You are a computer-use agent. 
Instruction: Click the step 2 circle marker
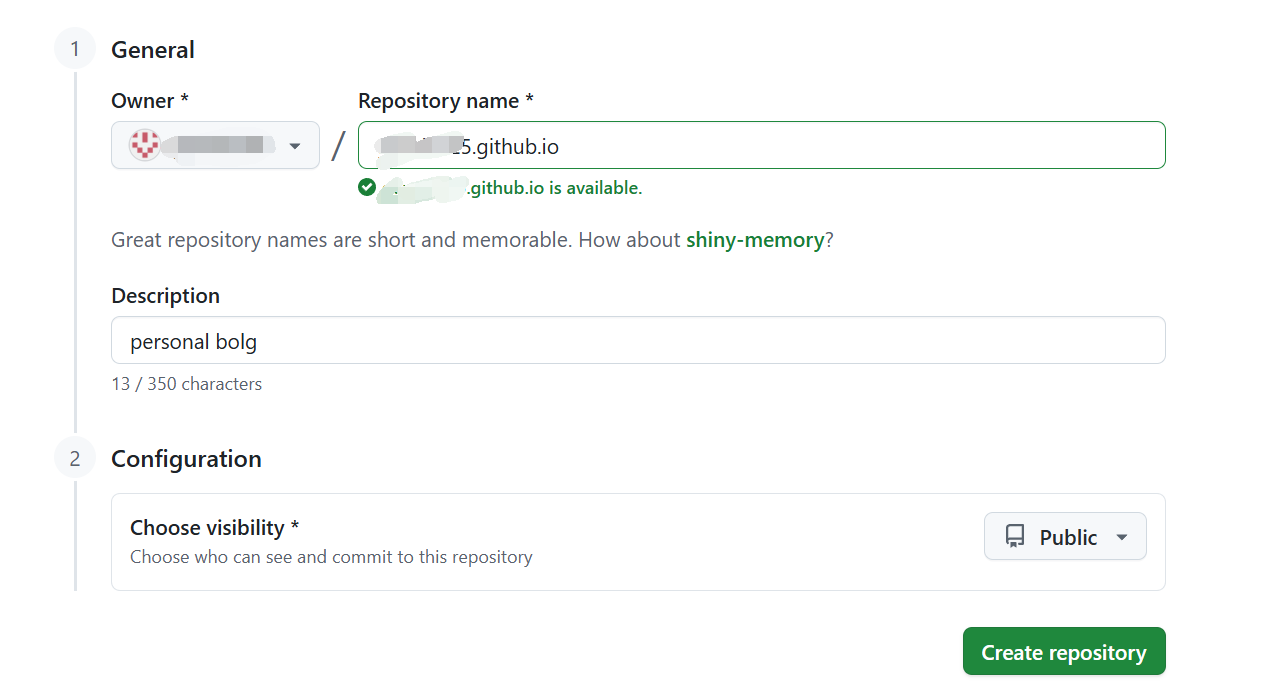coord(75,458)
